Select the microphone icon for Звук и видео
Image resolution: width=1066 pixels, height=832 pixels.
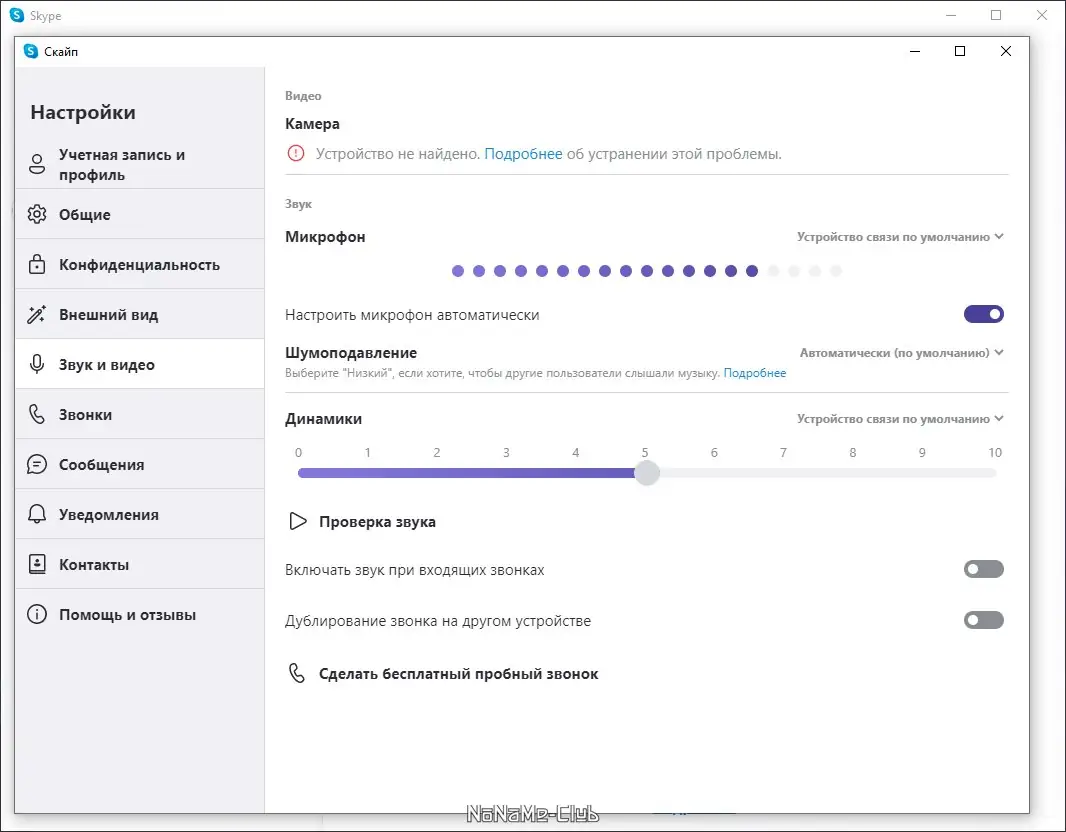36,363
